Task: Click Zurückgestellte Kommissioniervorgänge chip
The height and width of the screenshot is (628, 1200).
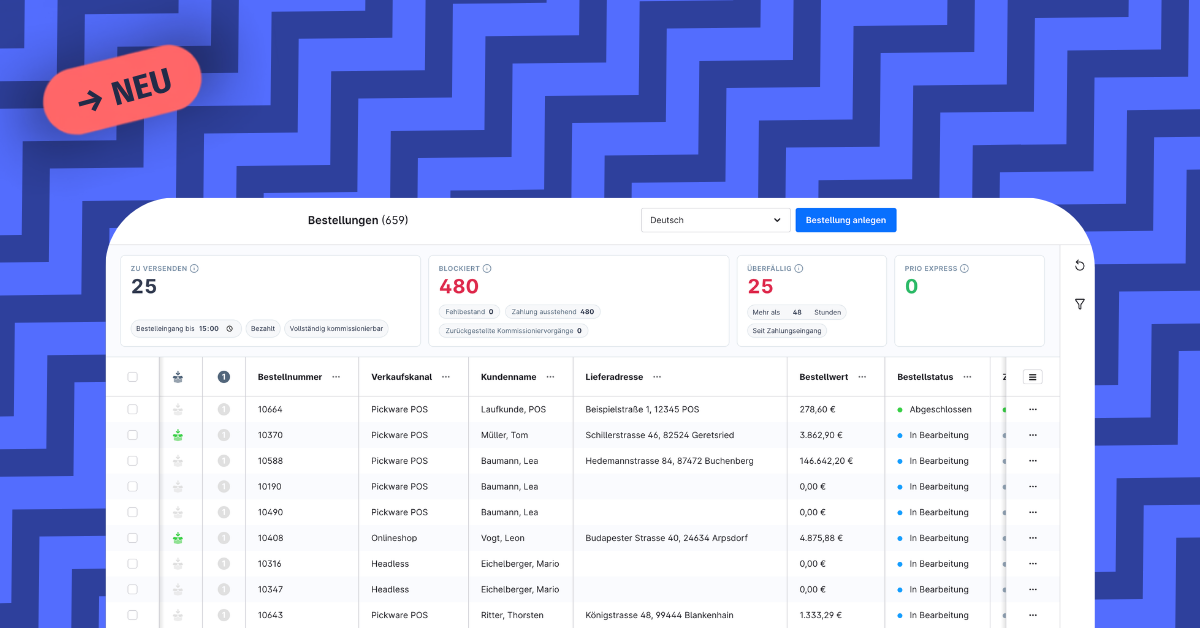Action: click(x=513, y=330)
